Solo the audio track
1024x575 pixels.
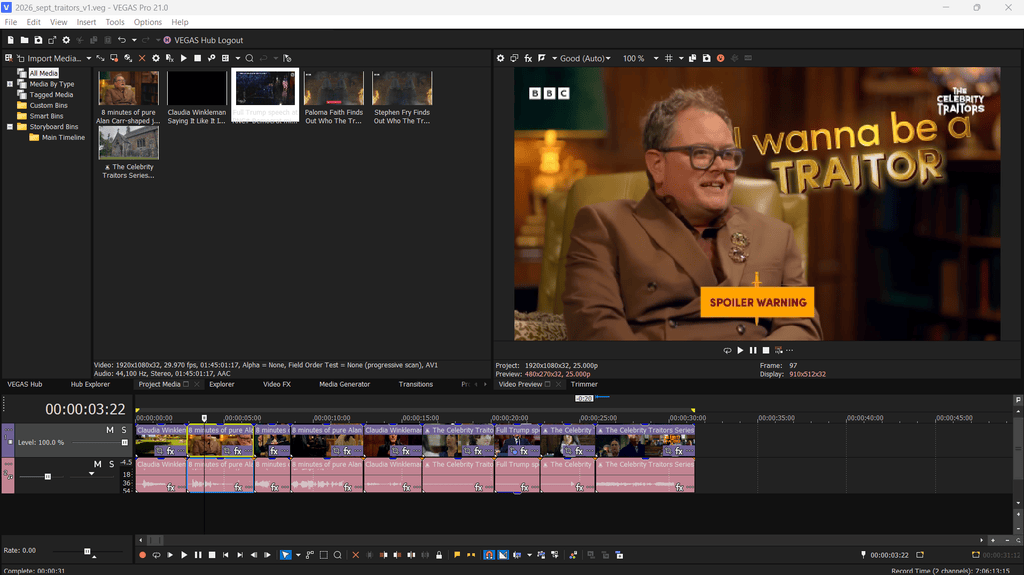tap(111, 464)
